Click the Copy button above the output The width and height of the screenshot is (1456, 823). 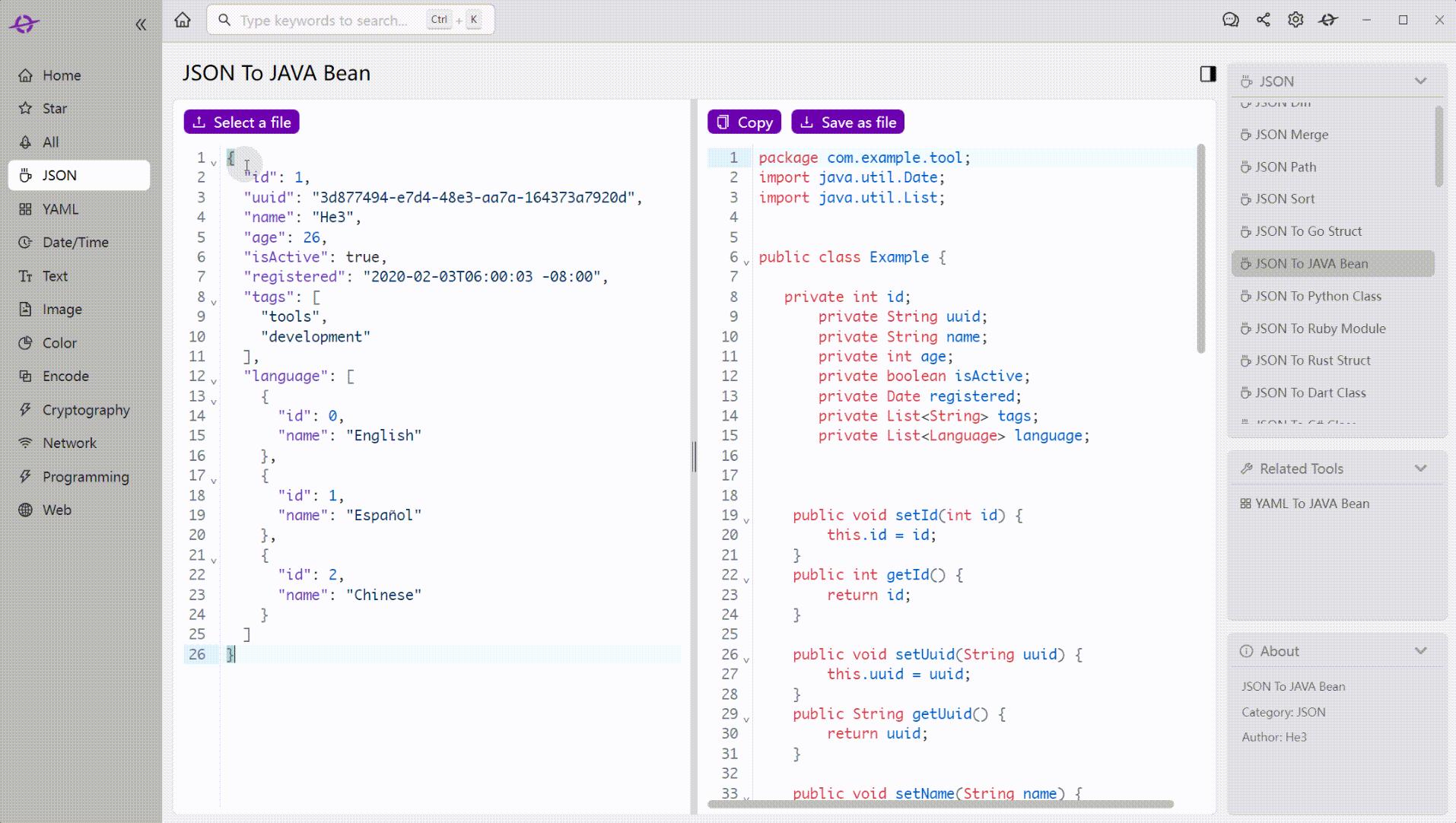(x=743, y=122)
